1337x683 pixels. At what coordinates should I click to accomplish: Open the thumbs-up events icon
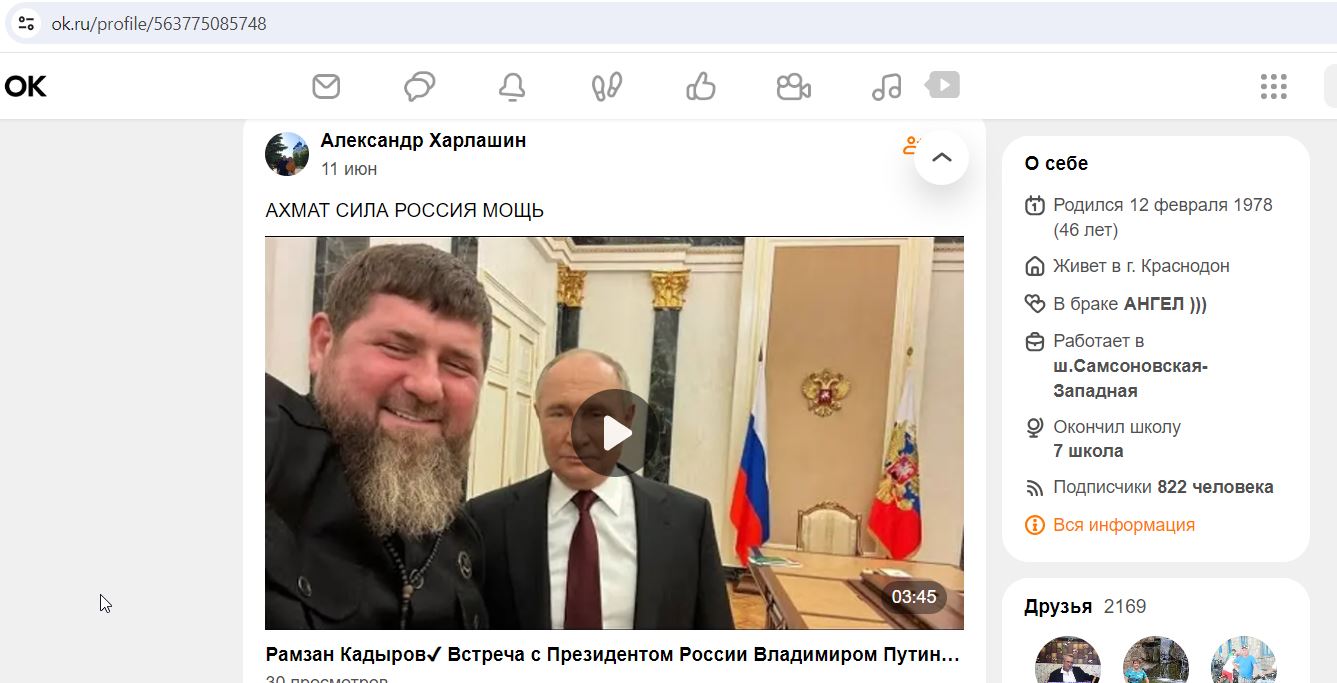tap(700, 87)
